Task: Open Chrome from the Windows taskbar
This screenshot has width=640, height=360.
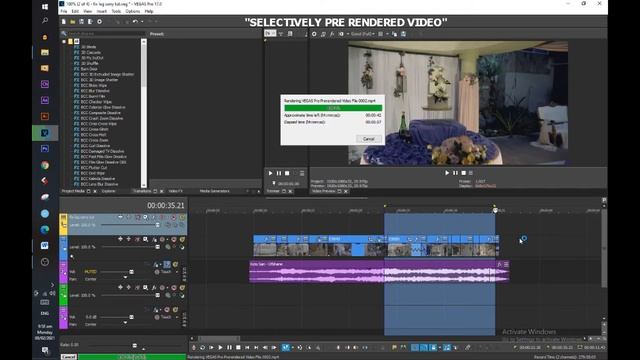Action: click(45, 165)
